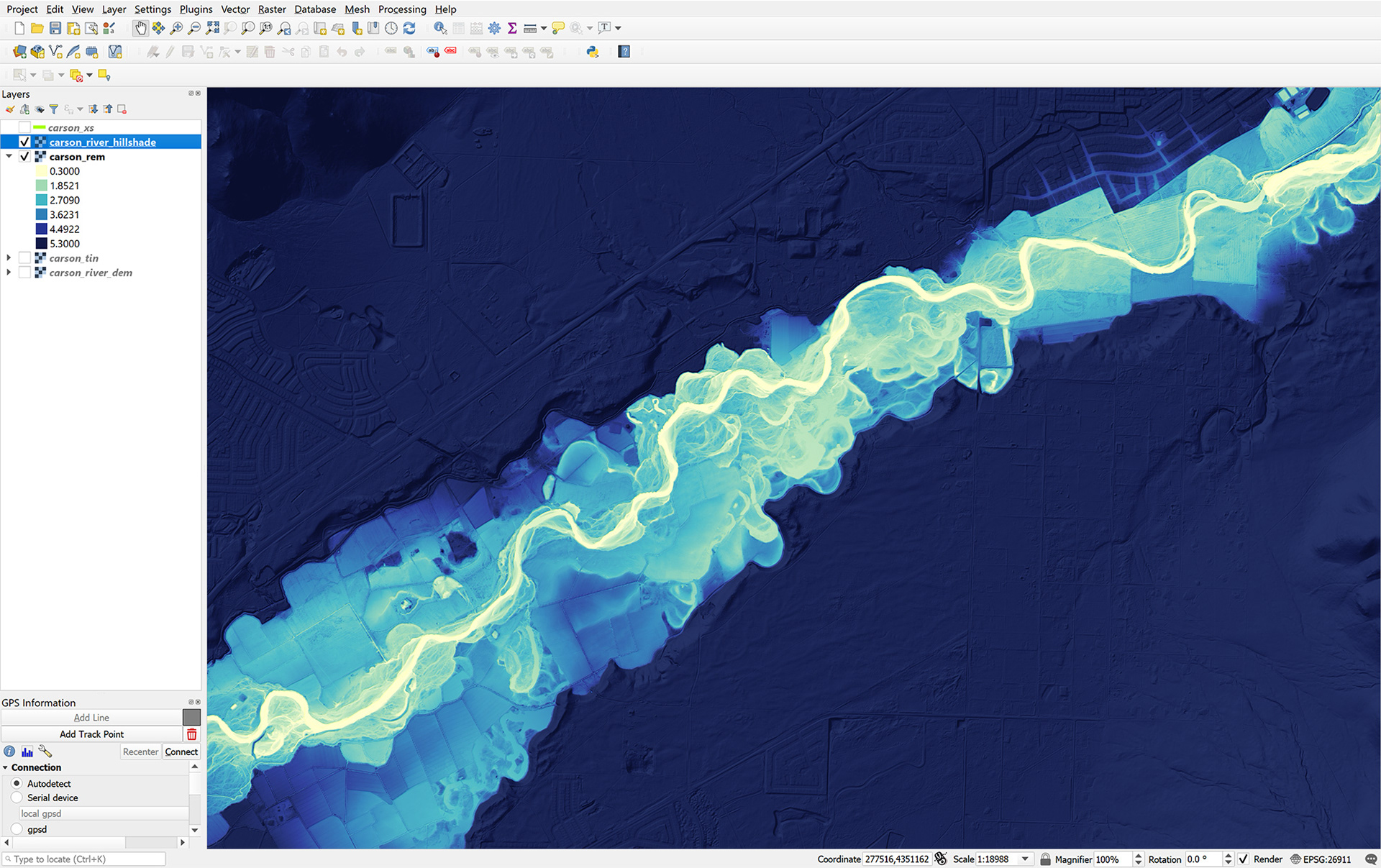The image size is (1381, 868).
Task: Select the gpsd radio button
Action: (17, 829)
